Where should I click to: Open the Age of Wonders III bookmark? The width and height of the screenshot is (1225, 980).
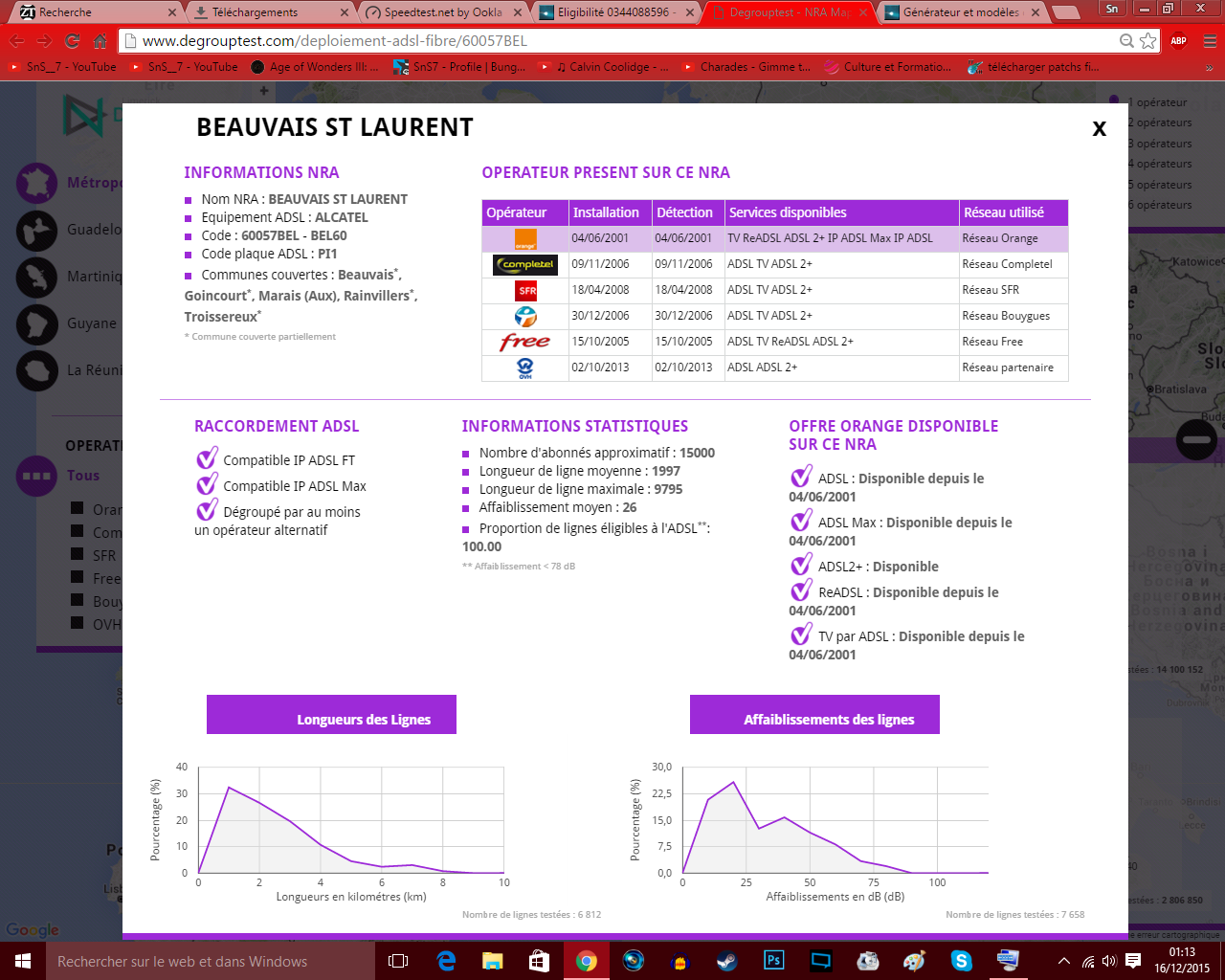[x=316, y=67]
